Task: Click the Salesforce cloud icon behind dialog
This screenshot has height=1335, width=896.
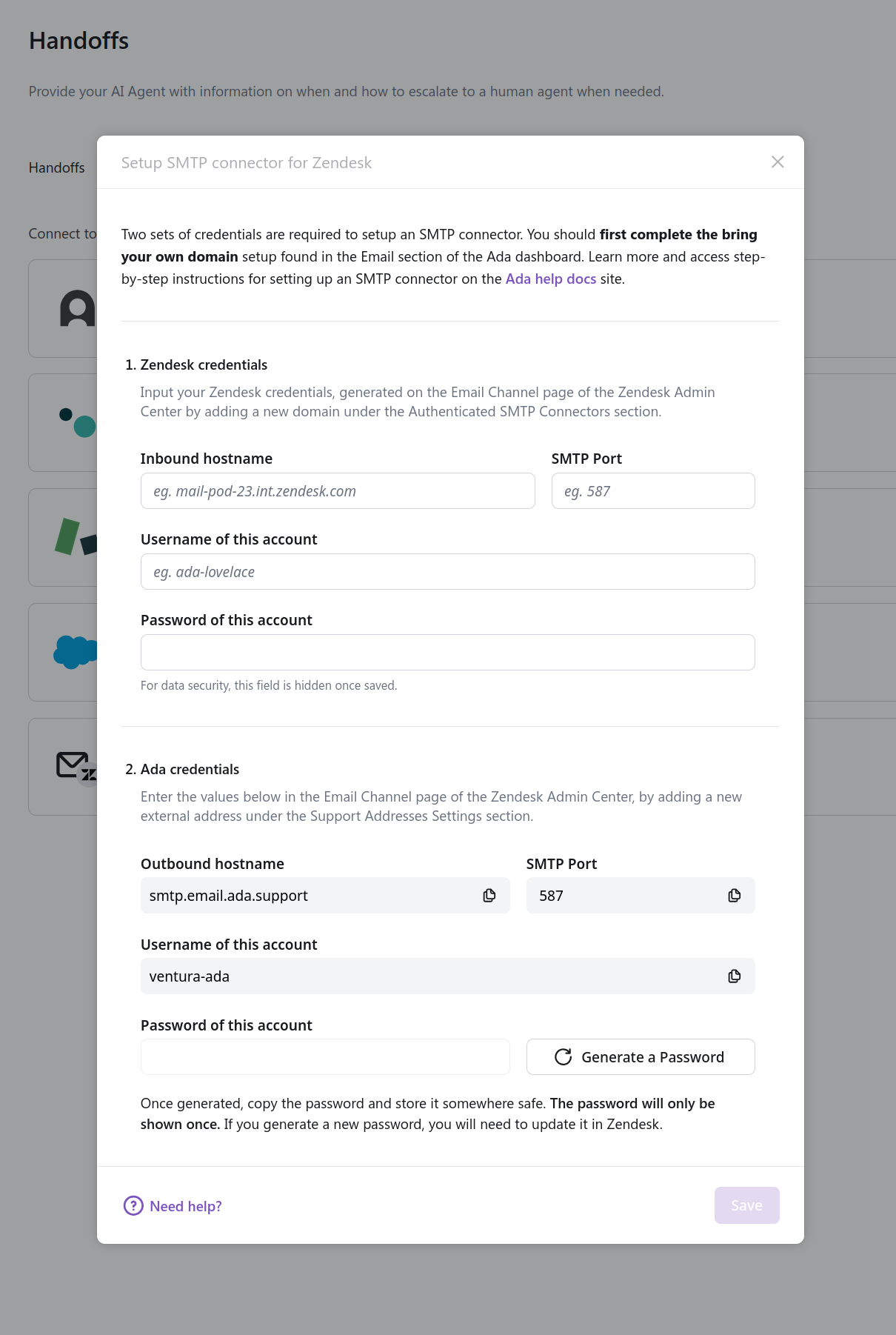Action: pyautogui.click(x=74, y=652)
